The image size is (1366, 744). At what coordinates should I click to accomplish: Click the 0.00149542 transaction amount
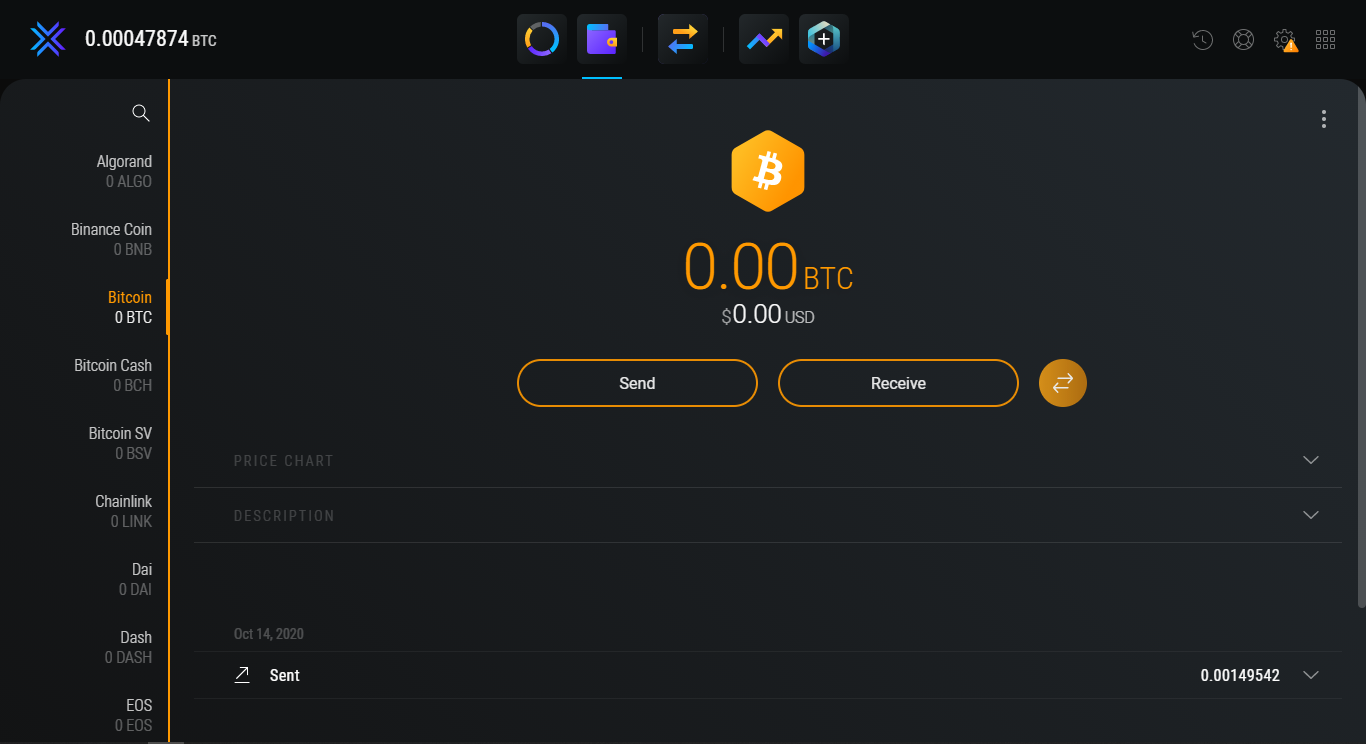(x=1240, y=675)
